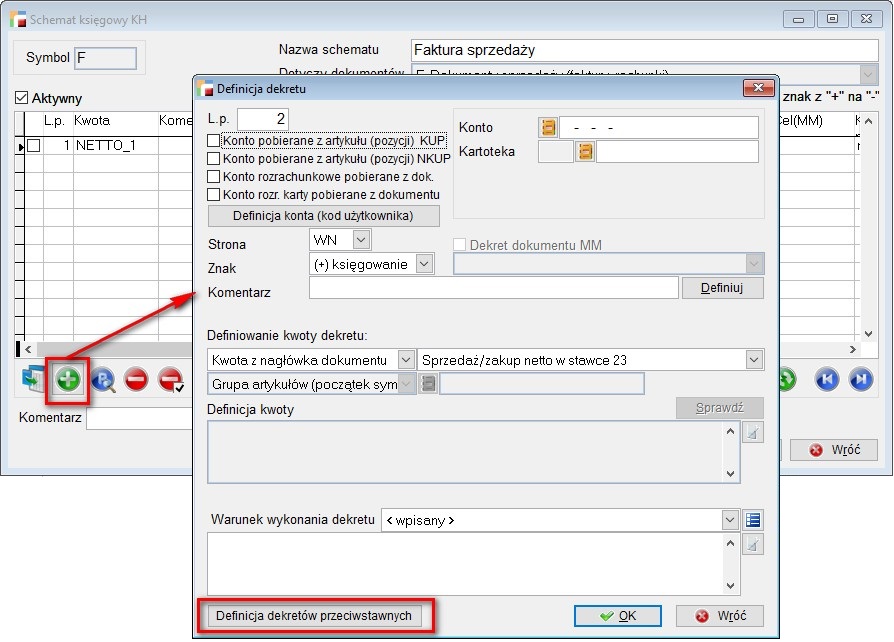Enable 'Konto pobierane z artykułu (pozycji) KUP'
894x642 pixels.
click(213, 141)
